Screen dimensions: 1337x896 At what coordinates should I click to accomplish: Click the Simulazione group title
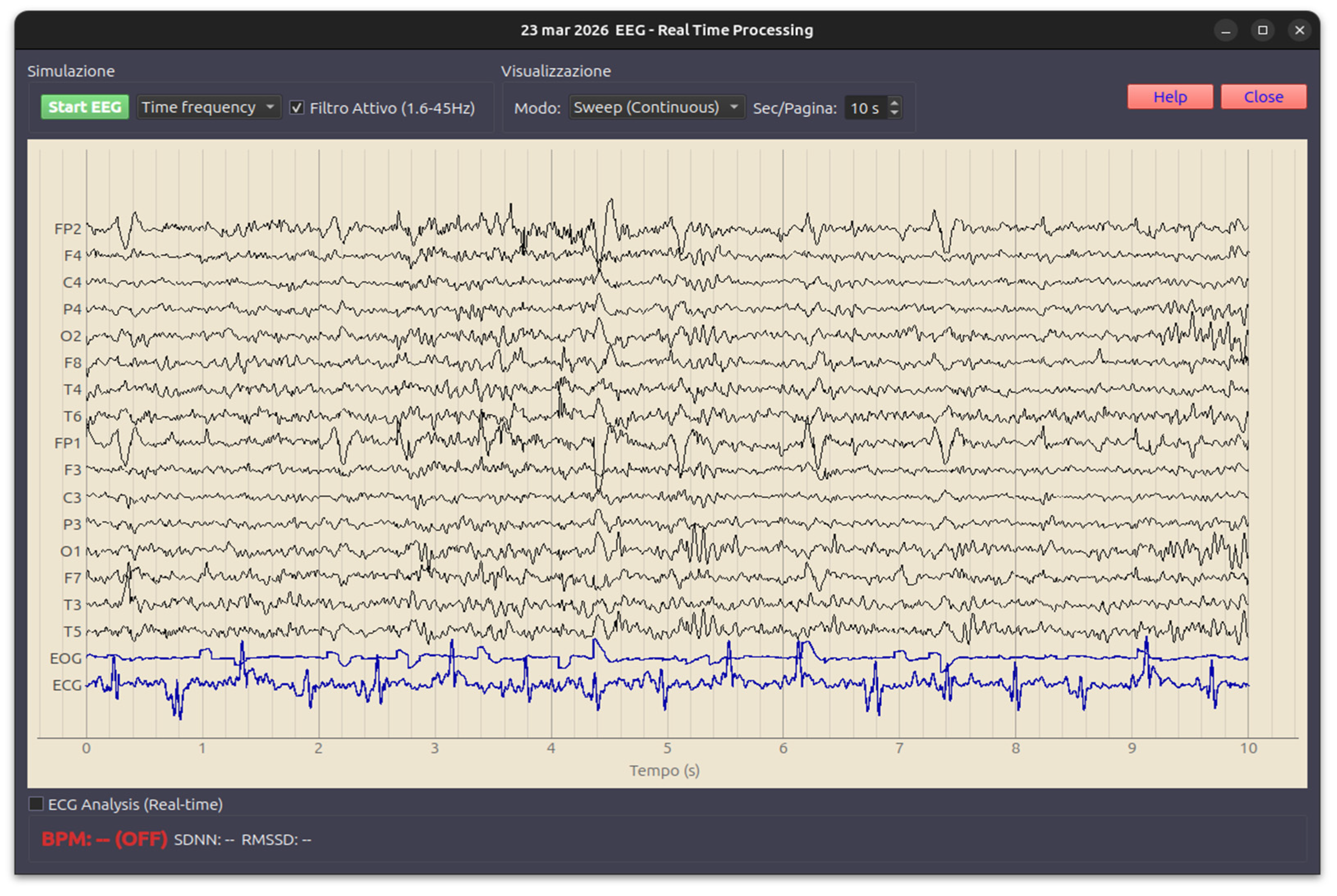tap(71, 71)
